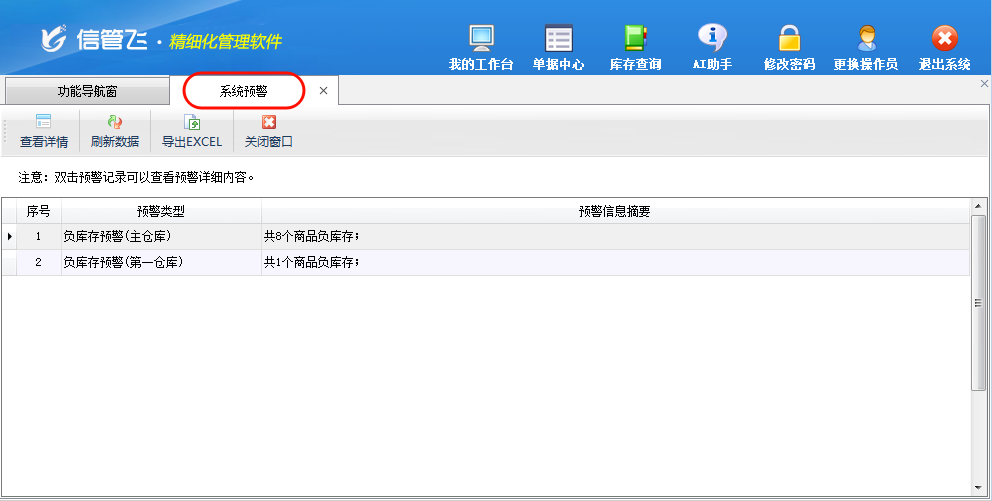Screen dimensions: 992x501
Task: Switch to the 功能导航窗 tab
Action: tap(87, 91)
